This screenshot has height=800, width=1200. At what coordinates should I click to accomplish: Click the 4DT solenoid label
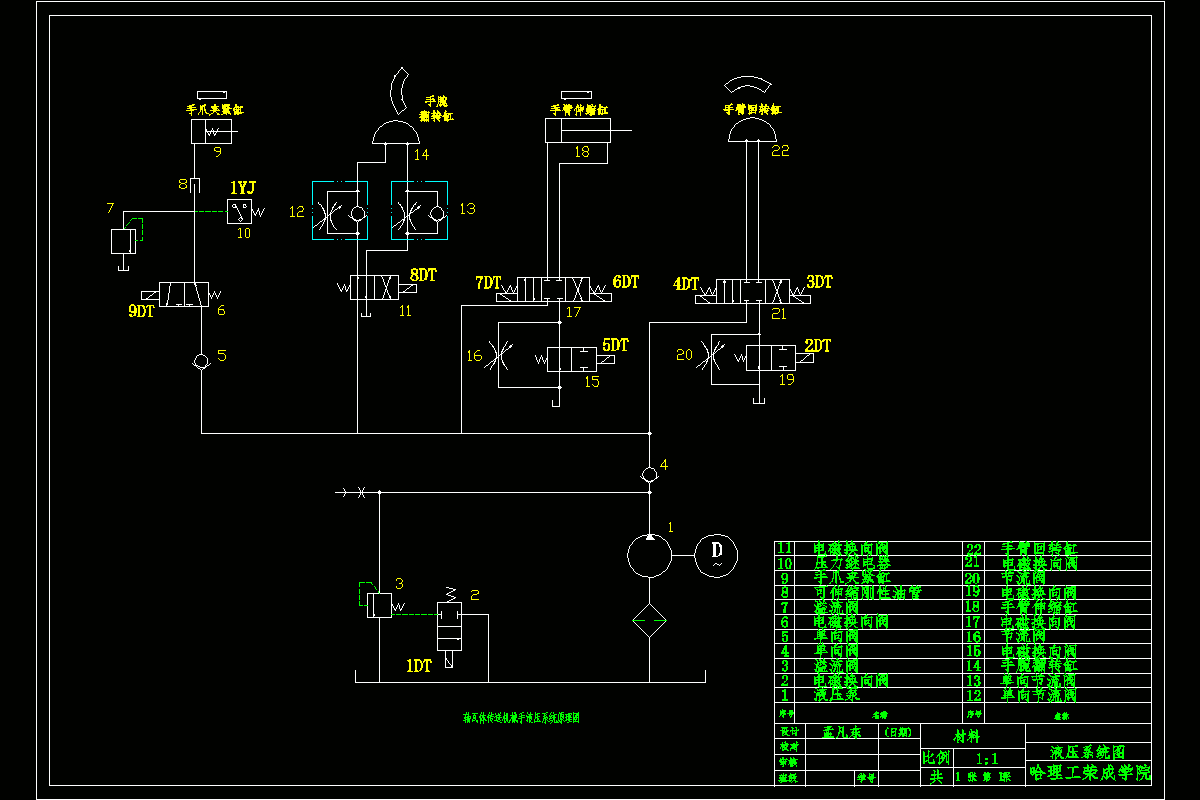[x=686, y=284]
